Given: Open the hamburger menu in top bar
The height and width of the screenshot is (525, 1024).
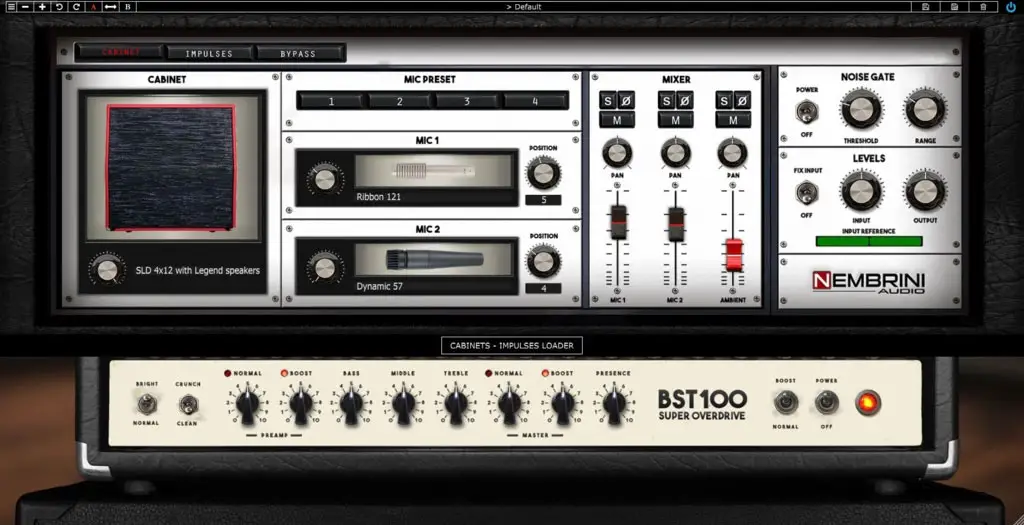Looking at the screenshot, I should pyautogui.click(x=11, y=7).
